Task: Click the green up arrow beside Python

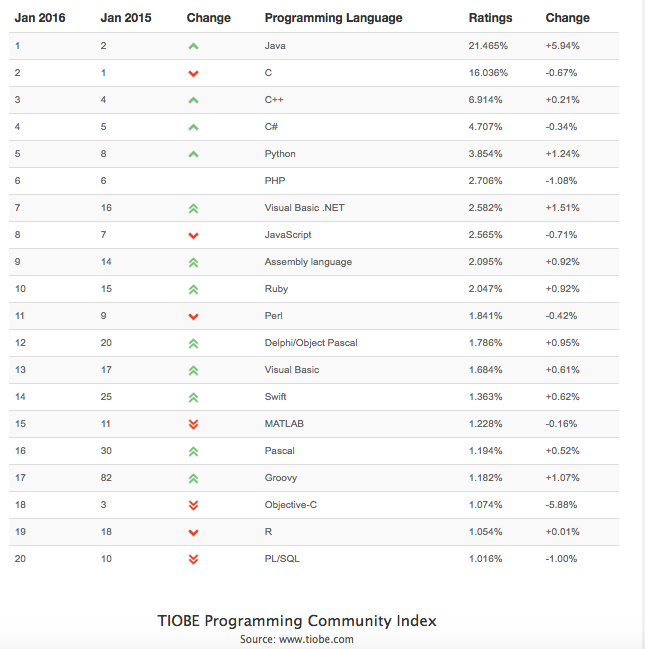Action: coord(193,154)
